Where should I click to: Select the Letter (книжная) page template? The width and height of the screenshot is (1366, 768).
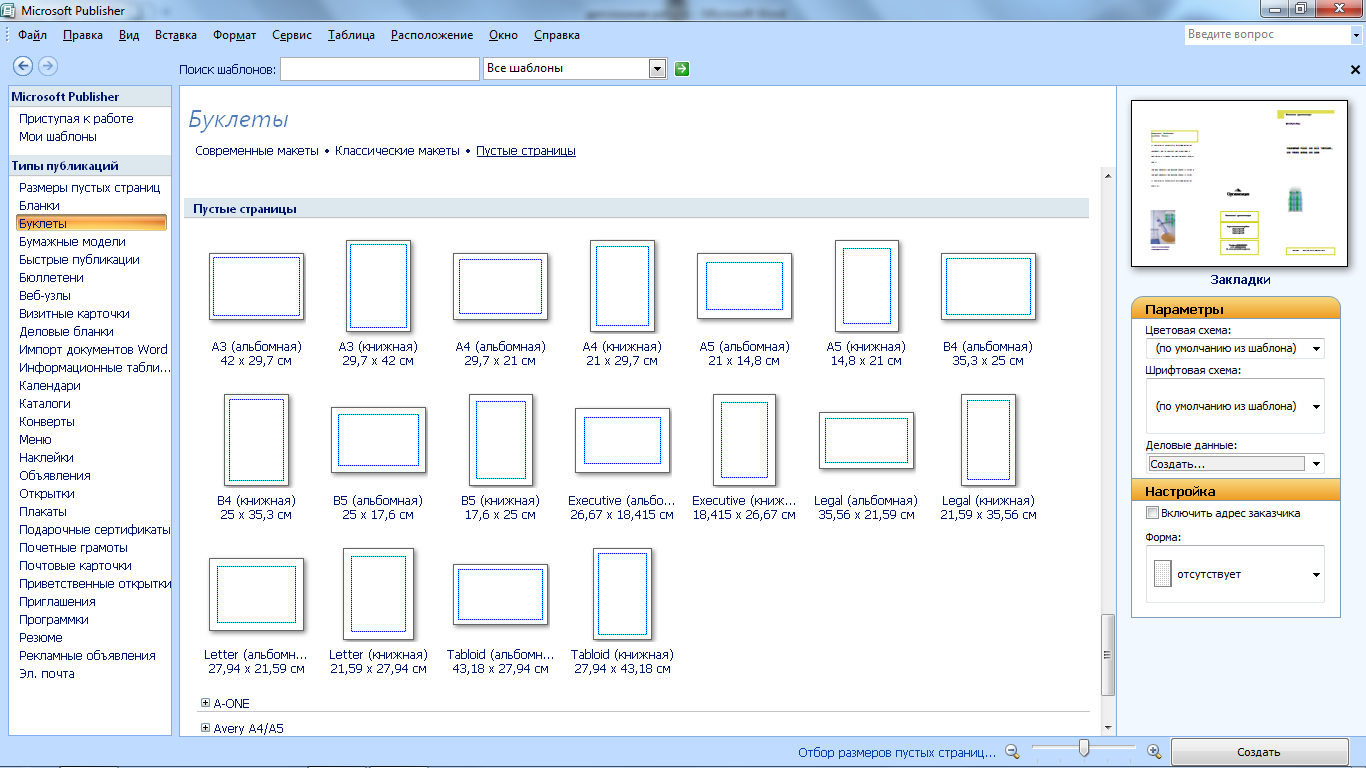[x=378, y=594]
